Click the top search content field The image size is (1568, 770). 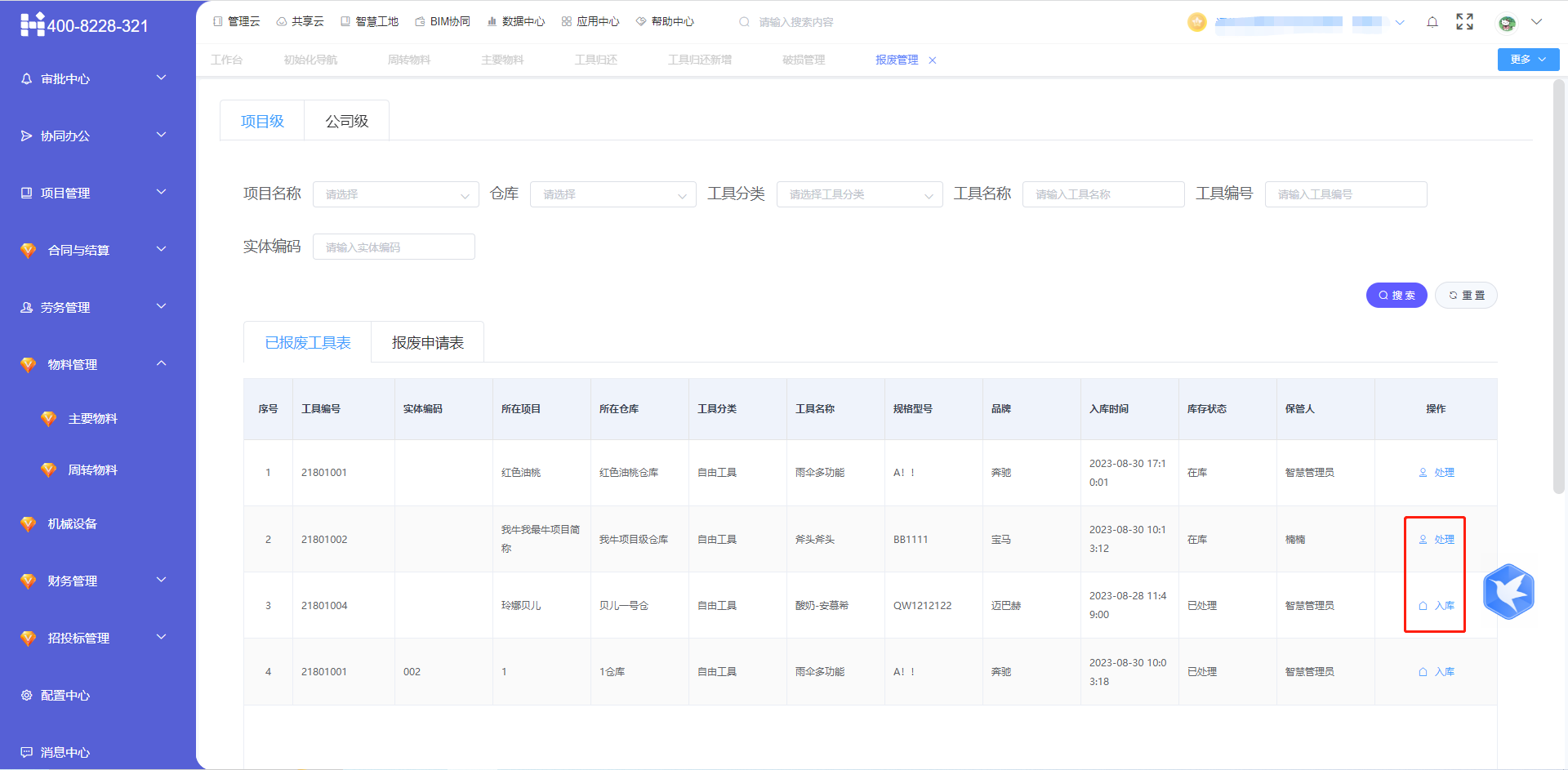click(796, 22)
